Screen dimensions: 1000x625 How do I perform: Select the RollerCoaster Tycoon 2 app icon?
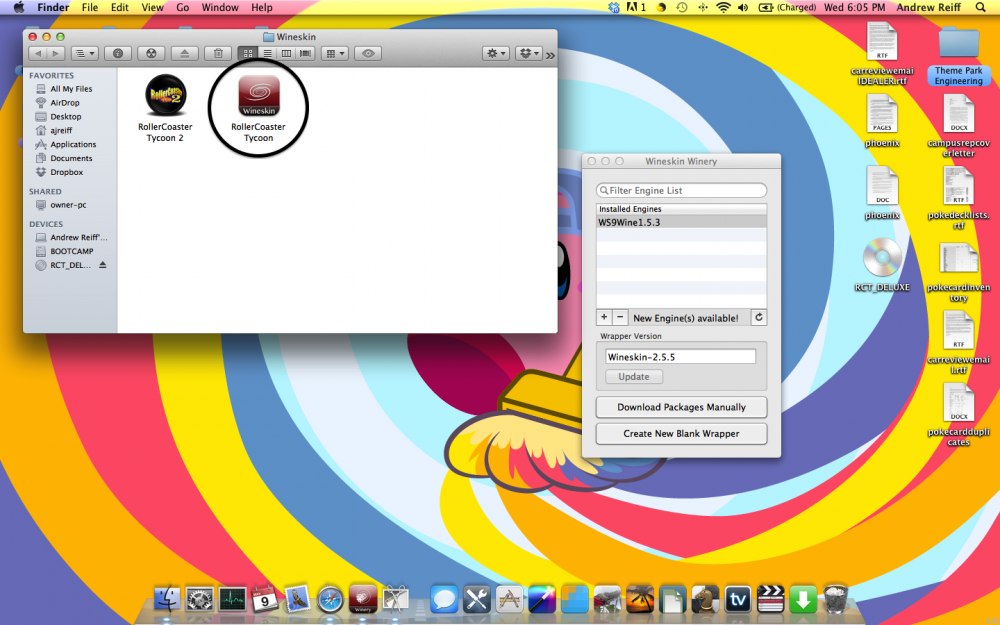click(x=165, y=96)
